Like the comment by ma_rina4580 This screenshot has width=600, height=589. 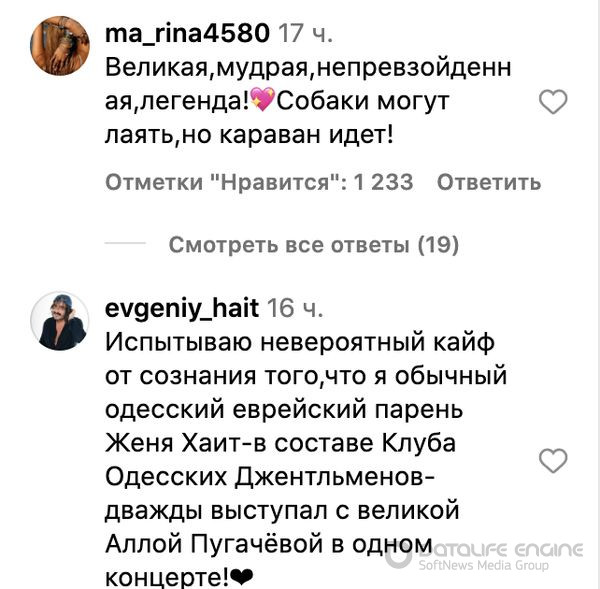click(x=553, y=102)
